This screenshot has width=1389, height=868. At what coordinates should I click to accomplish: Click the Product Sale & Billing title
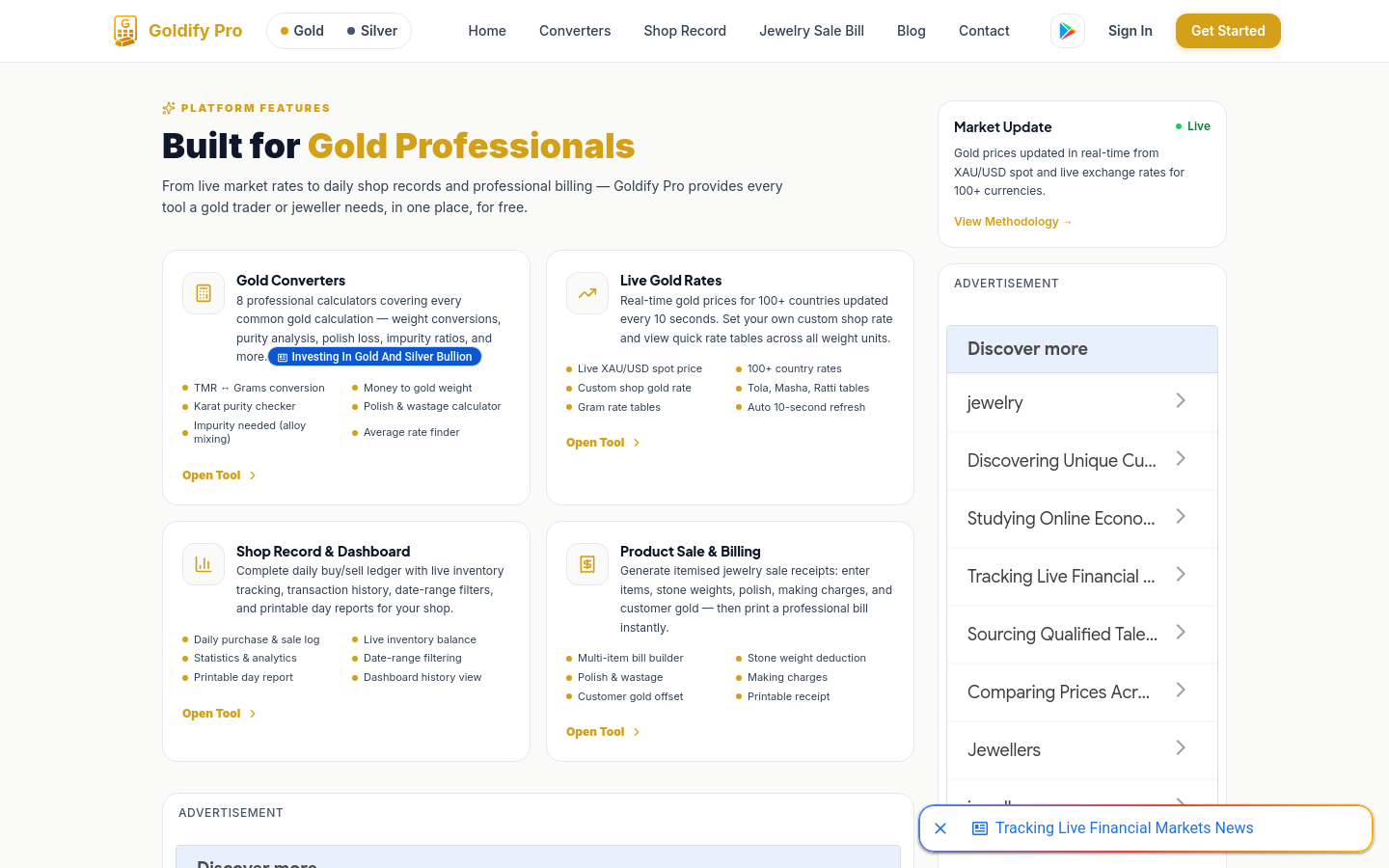pos(691,552)
